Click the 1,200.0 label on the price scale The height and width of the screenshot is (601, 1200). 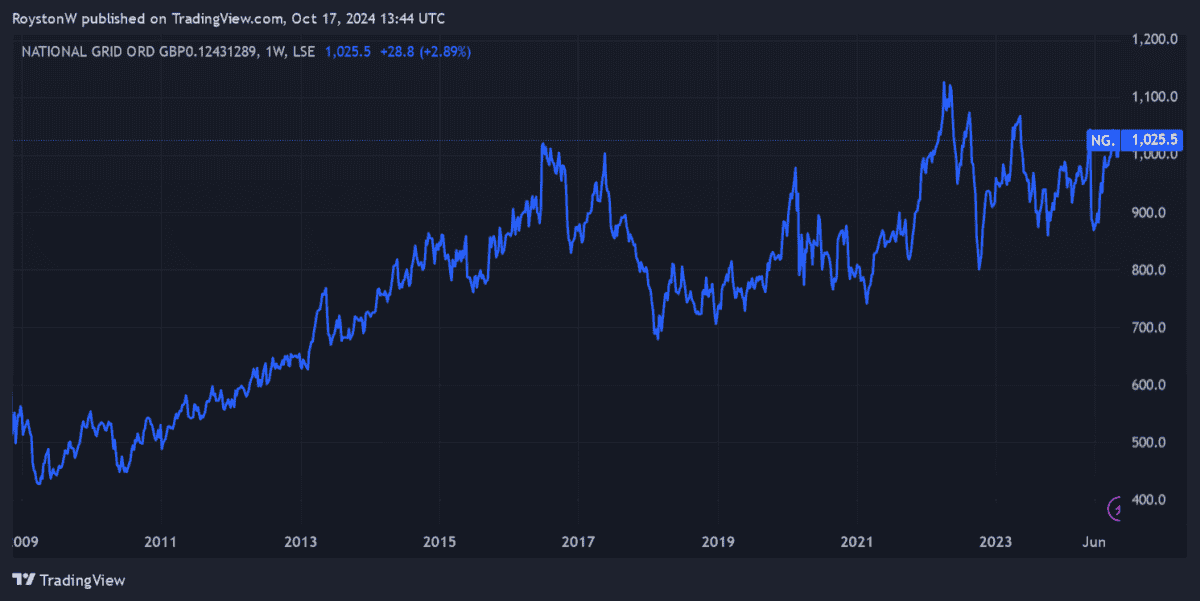pyautogui.click(x=1155, y=40)
